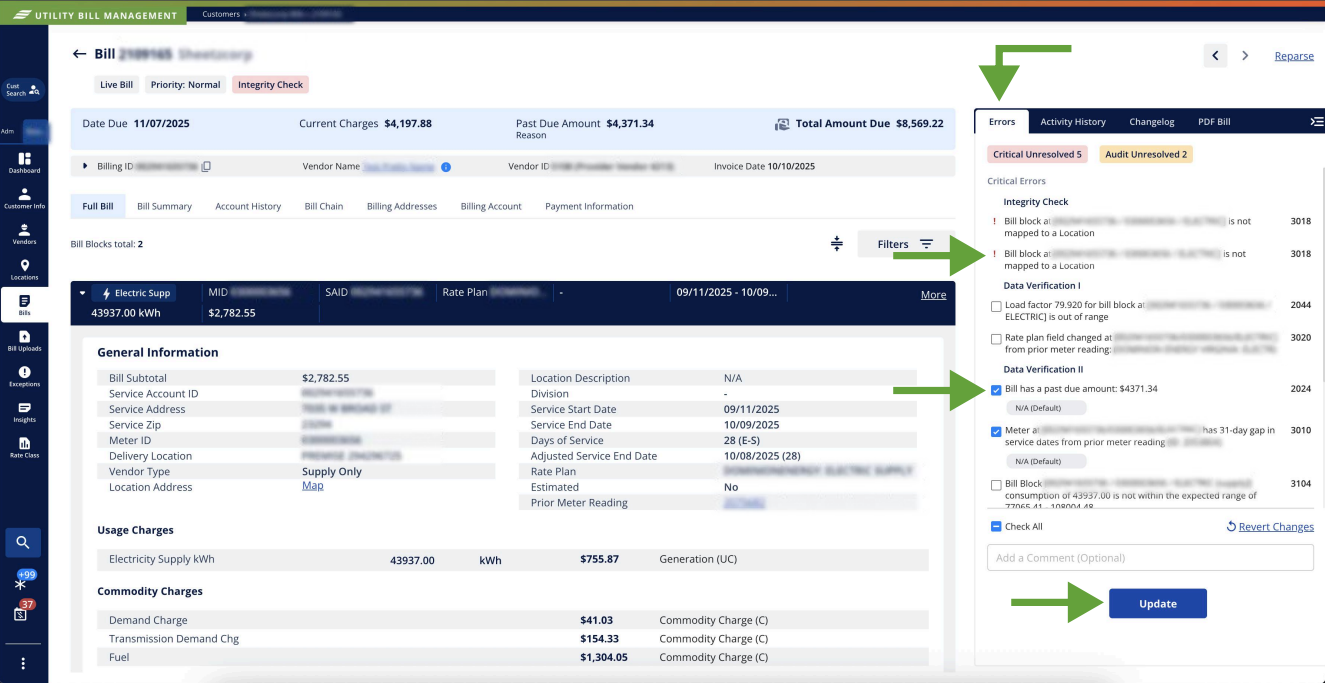Expand the Billing ID row triangle

click(86, 166)
